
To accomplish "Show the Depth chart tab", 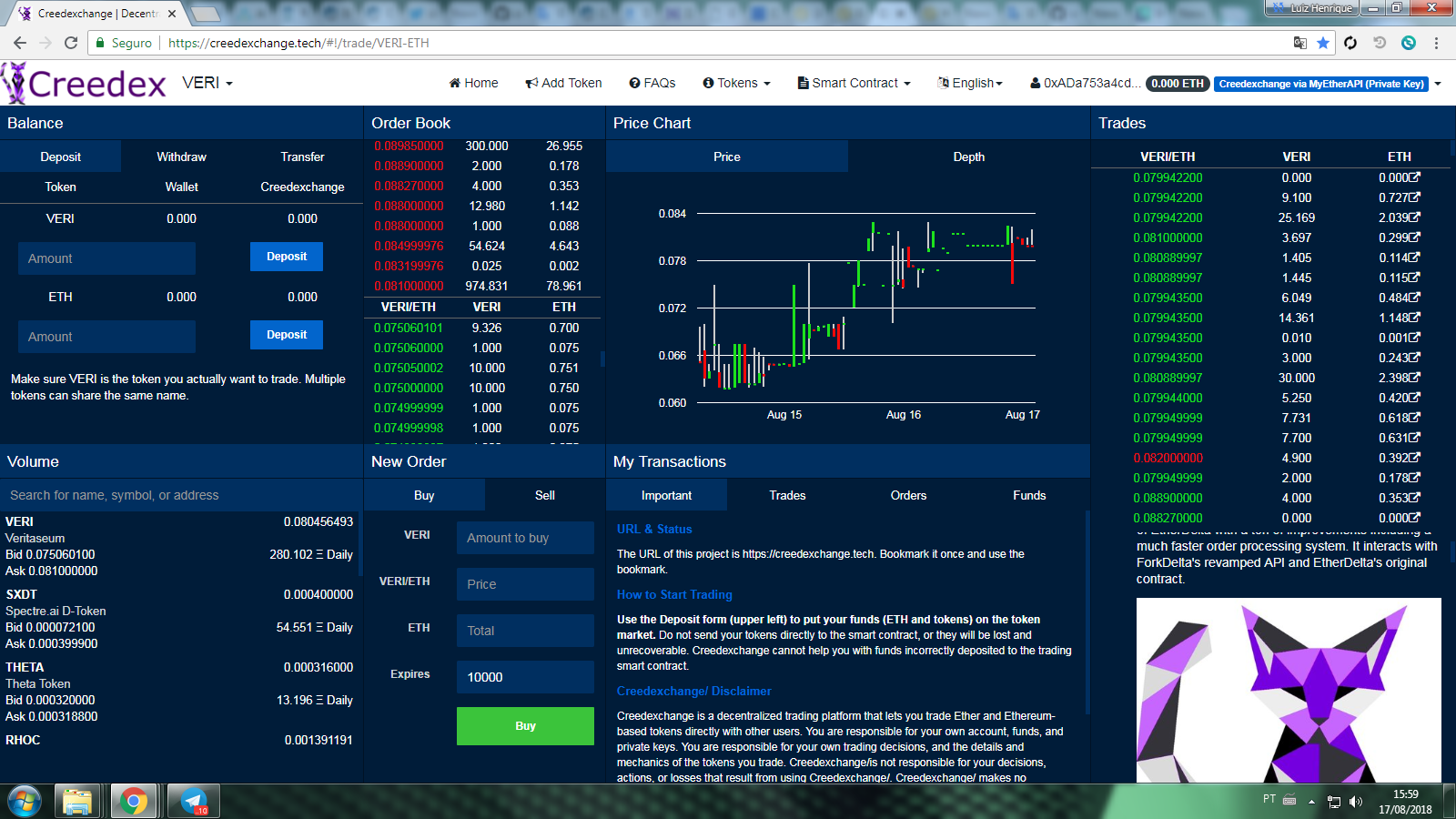I will (x=969, y=157).
